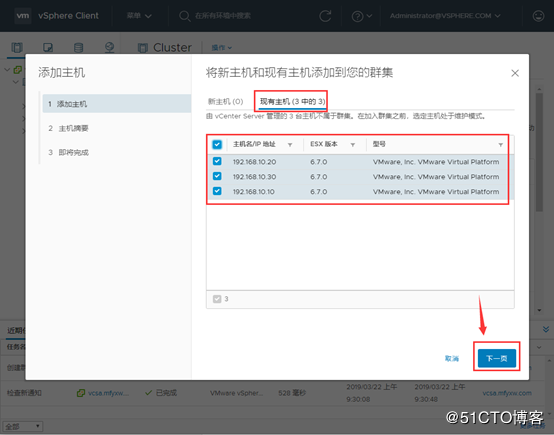
Task: Click 下一页 next button
Action: 496,358
